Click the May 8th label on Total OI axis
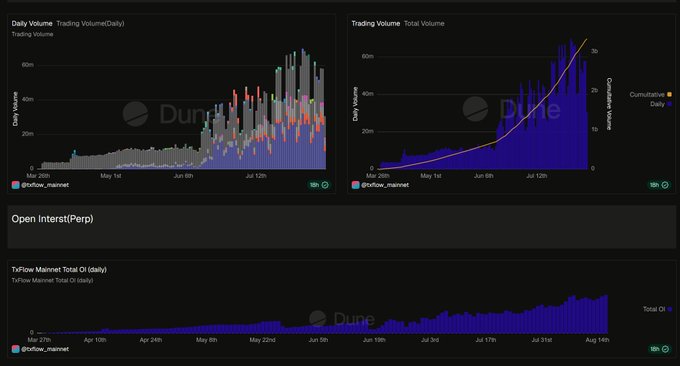This screenshot has height=366, width=680. [x=206, y=340]
